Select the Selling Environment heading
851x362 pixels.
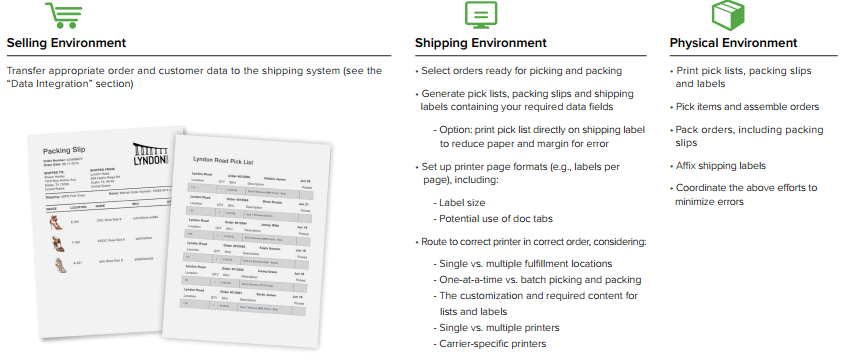pyautogui.click(x=66, y=43)
